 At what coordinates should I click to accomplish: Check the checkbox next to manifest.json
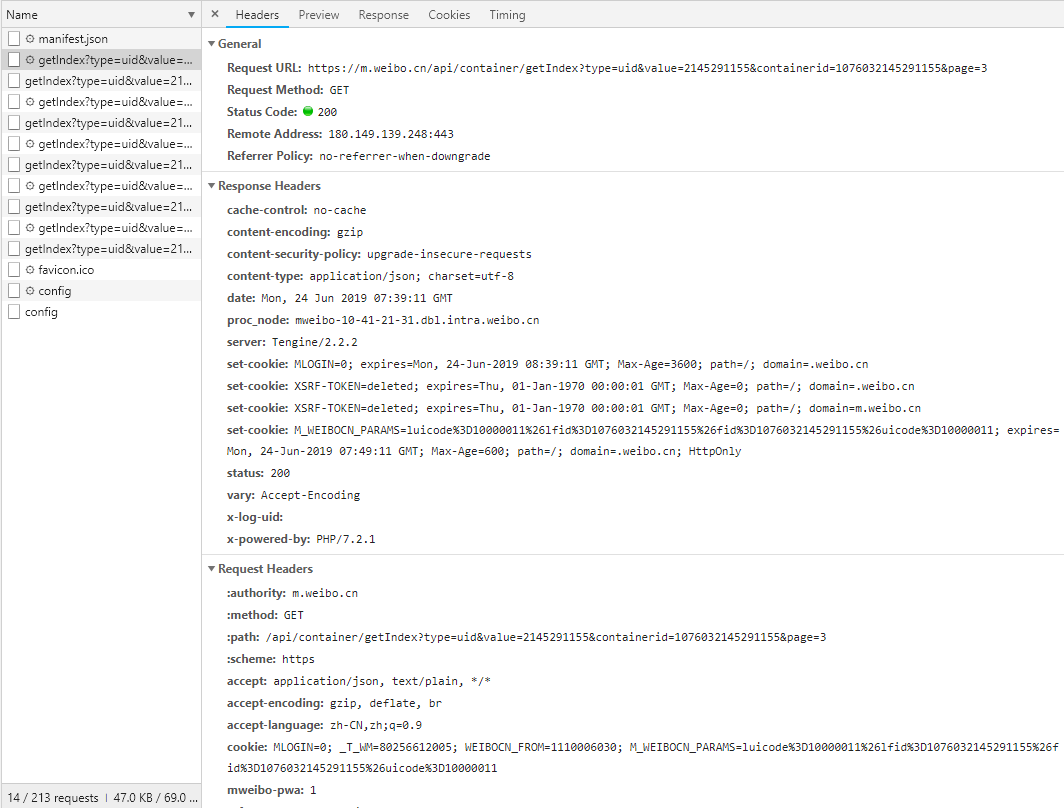[13, 37]
